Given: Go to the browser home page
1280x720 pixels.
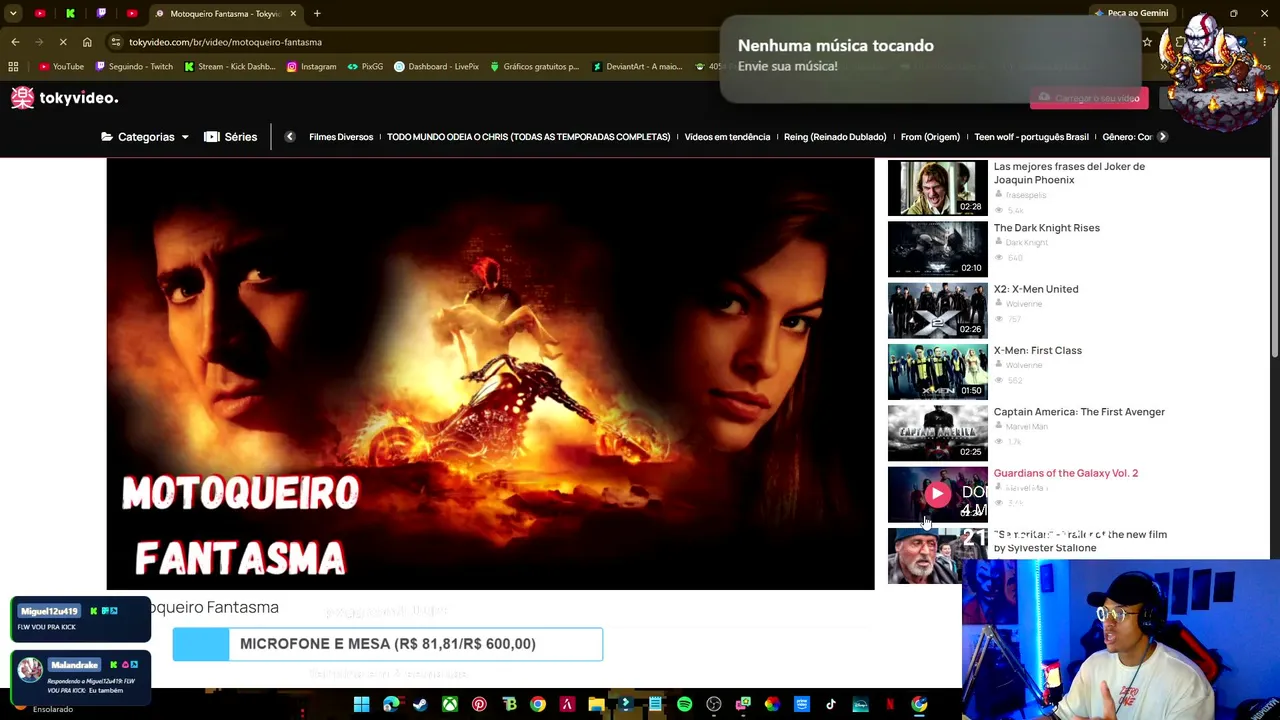Looking at the screenshot, I should pyautogui.click(x=87, y=42).
